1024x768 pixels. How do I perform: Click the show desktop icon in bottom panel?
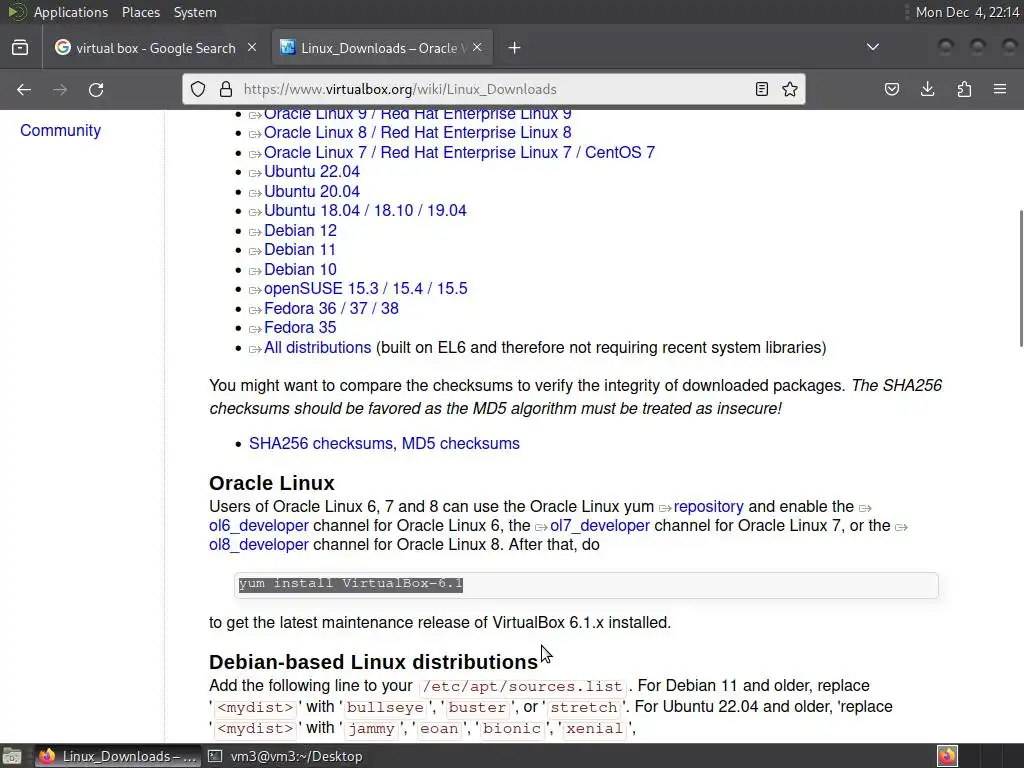point(12,756)
